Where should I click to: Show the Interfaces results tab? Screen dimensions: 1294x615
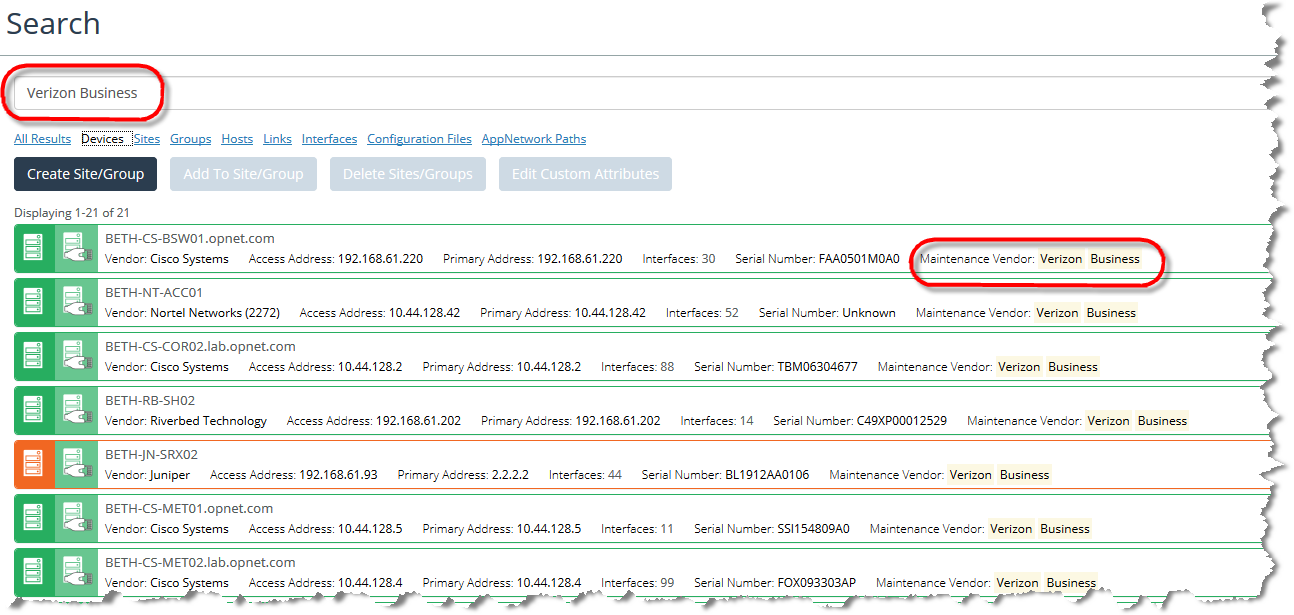point(329,139)
